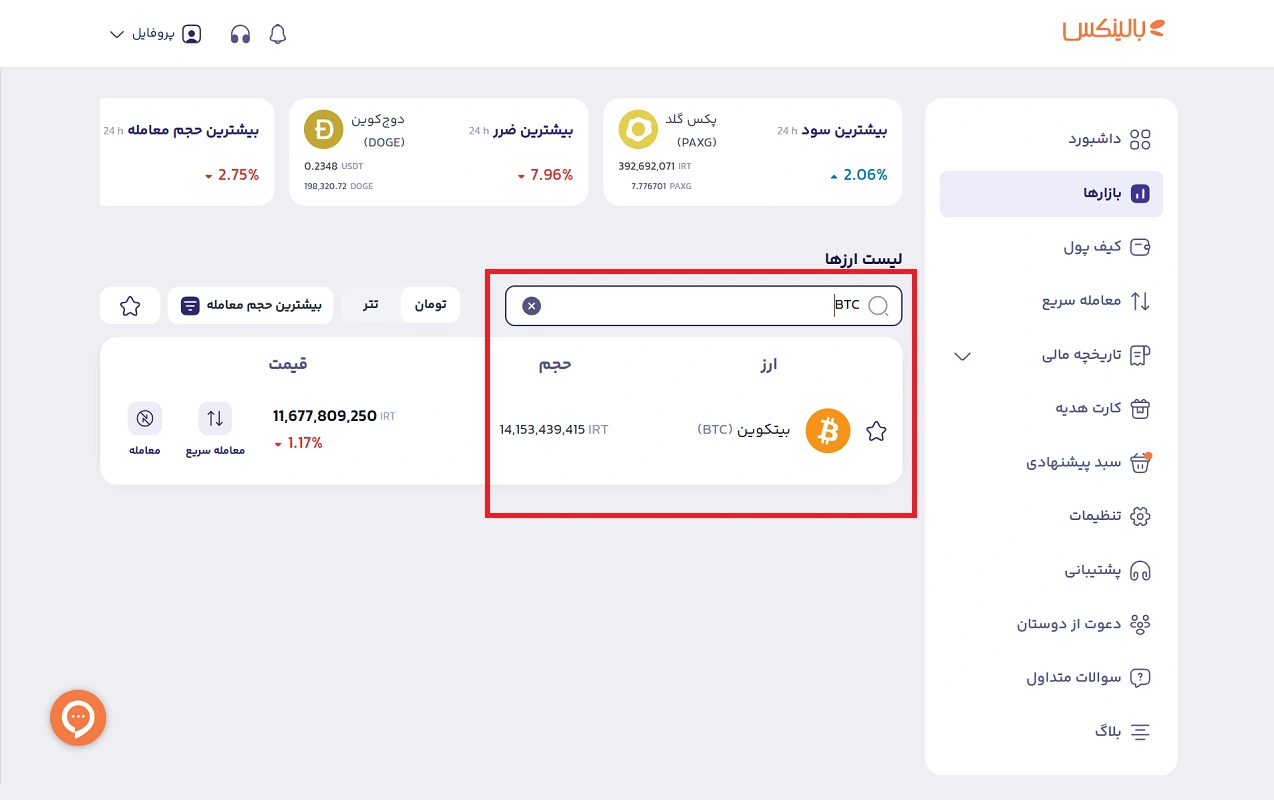Open the notifications bell
The image size is (1274, 800).
[x=278, y=34]
